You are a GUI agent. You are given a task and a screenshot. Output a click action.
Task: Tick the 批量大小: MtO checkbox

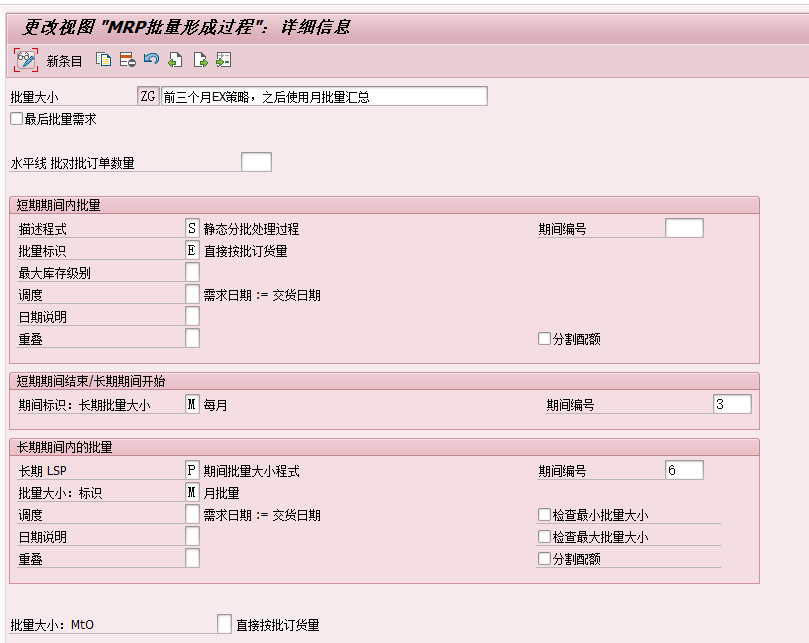[x=224, y=624]
